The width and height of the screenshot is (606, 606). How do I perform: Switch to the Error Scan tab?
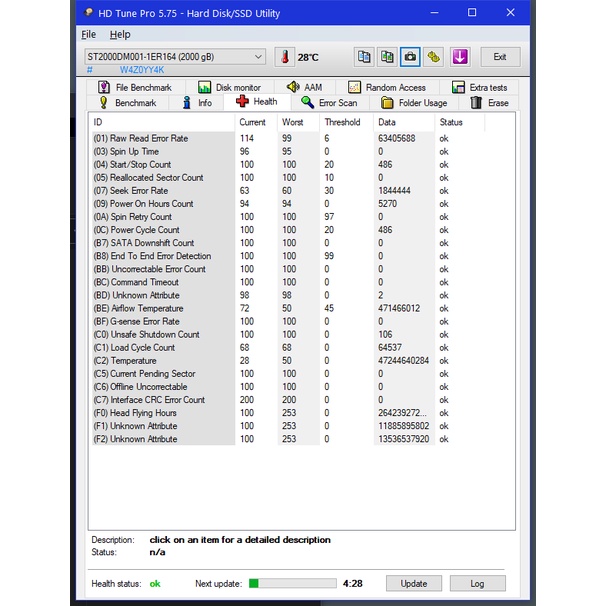(328, 103)
